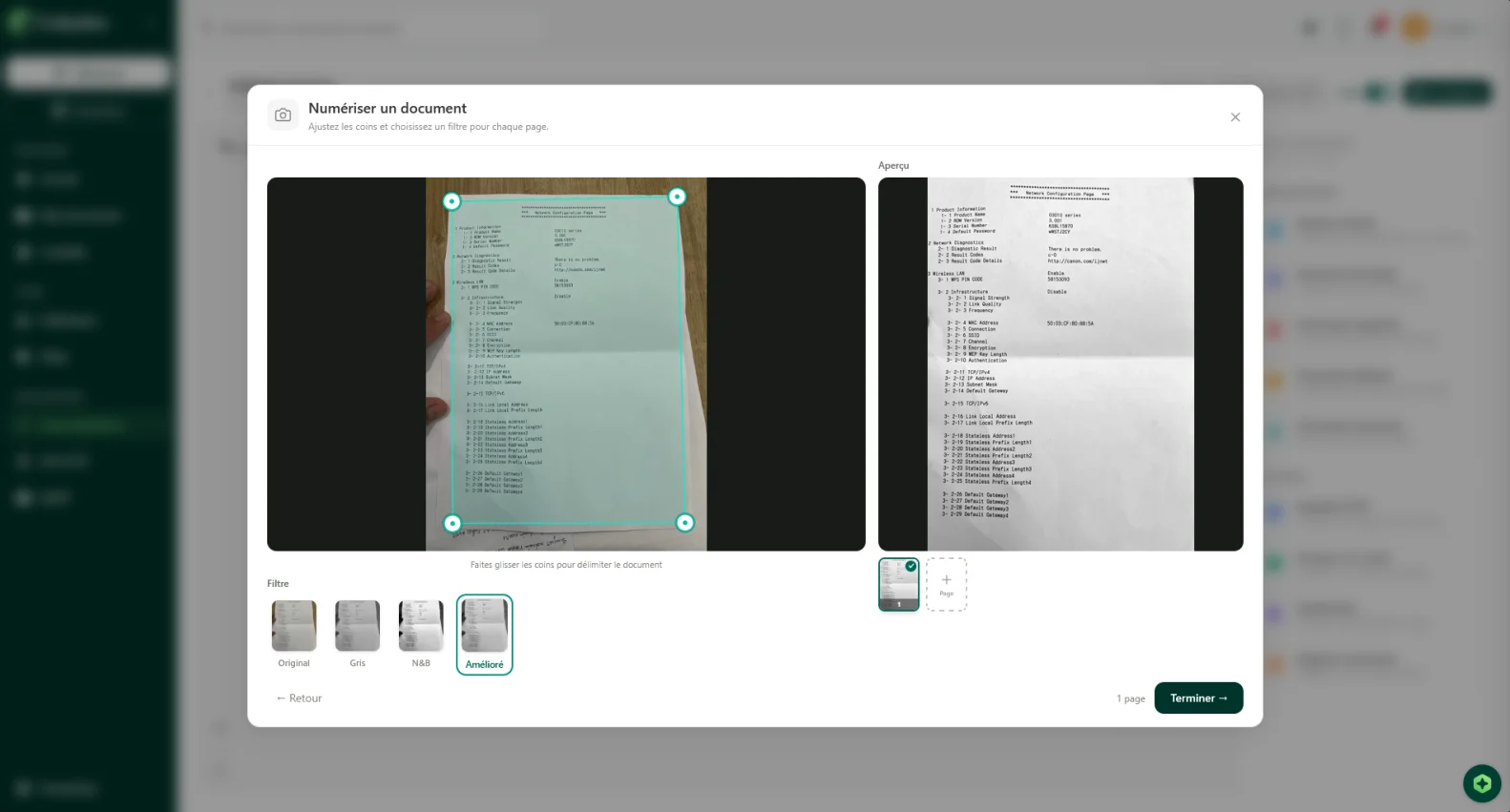This screenshot has width=1510, height=812.
Task: Add a new page with the plus tile
Action: (x=946, y=585)
